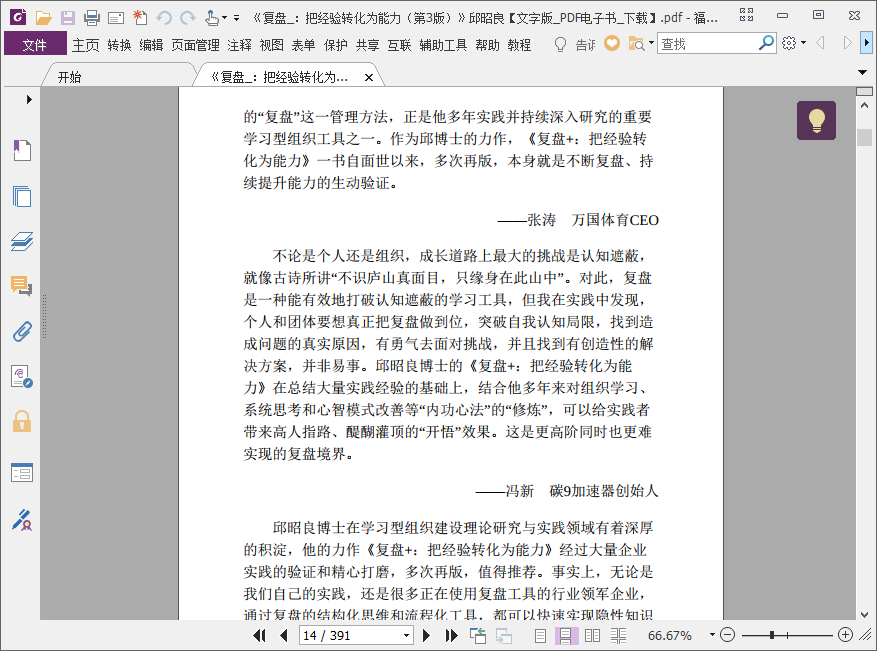The width and height of the screenshot is (877, 651).
Task: Open the form fields panel icon
Action: tap(22, 473)
